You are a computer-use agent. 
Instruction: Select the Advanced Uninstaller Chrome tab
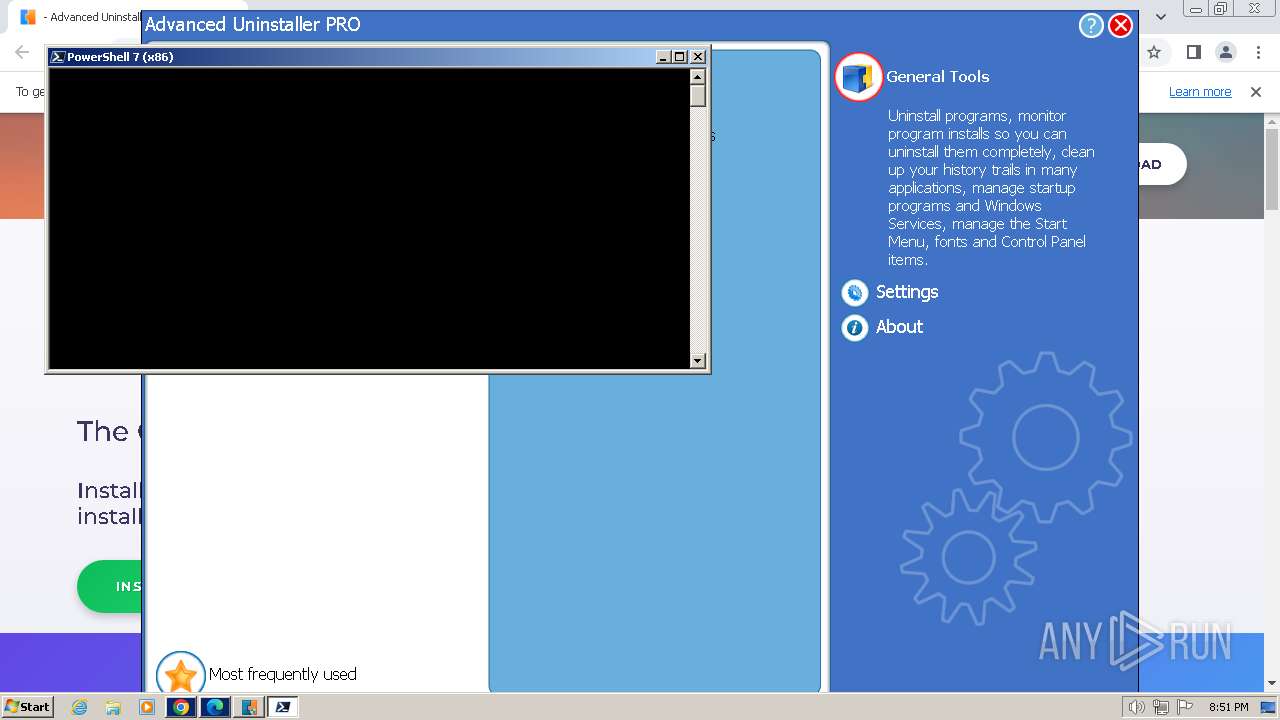[x=80, y=17]
